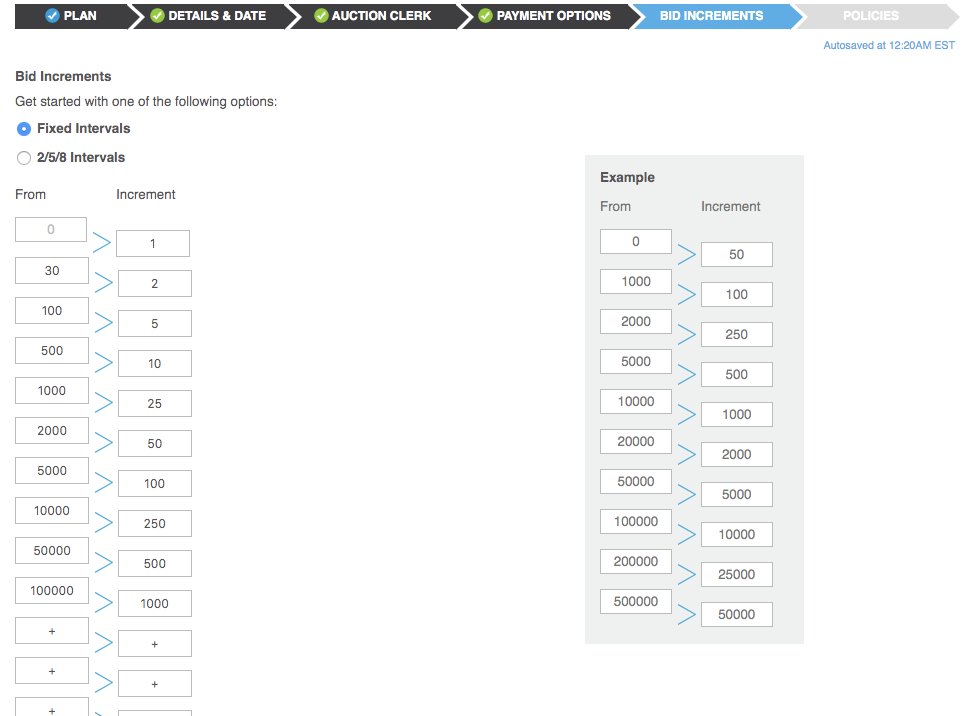
Task: Click the From field containing 30
Action: point(52,270)
